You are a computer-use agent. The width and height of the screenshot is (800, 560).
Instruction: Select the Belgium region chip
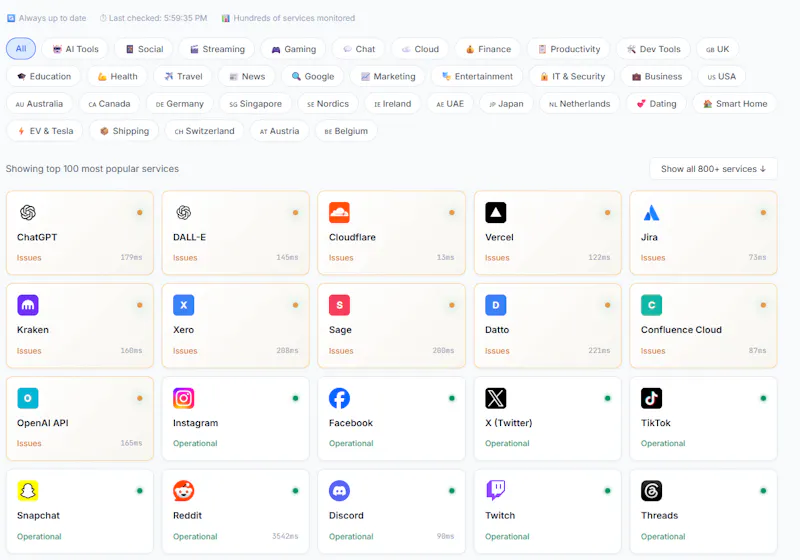[x=346, y=131]
